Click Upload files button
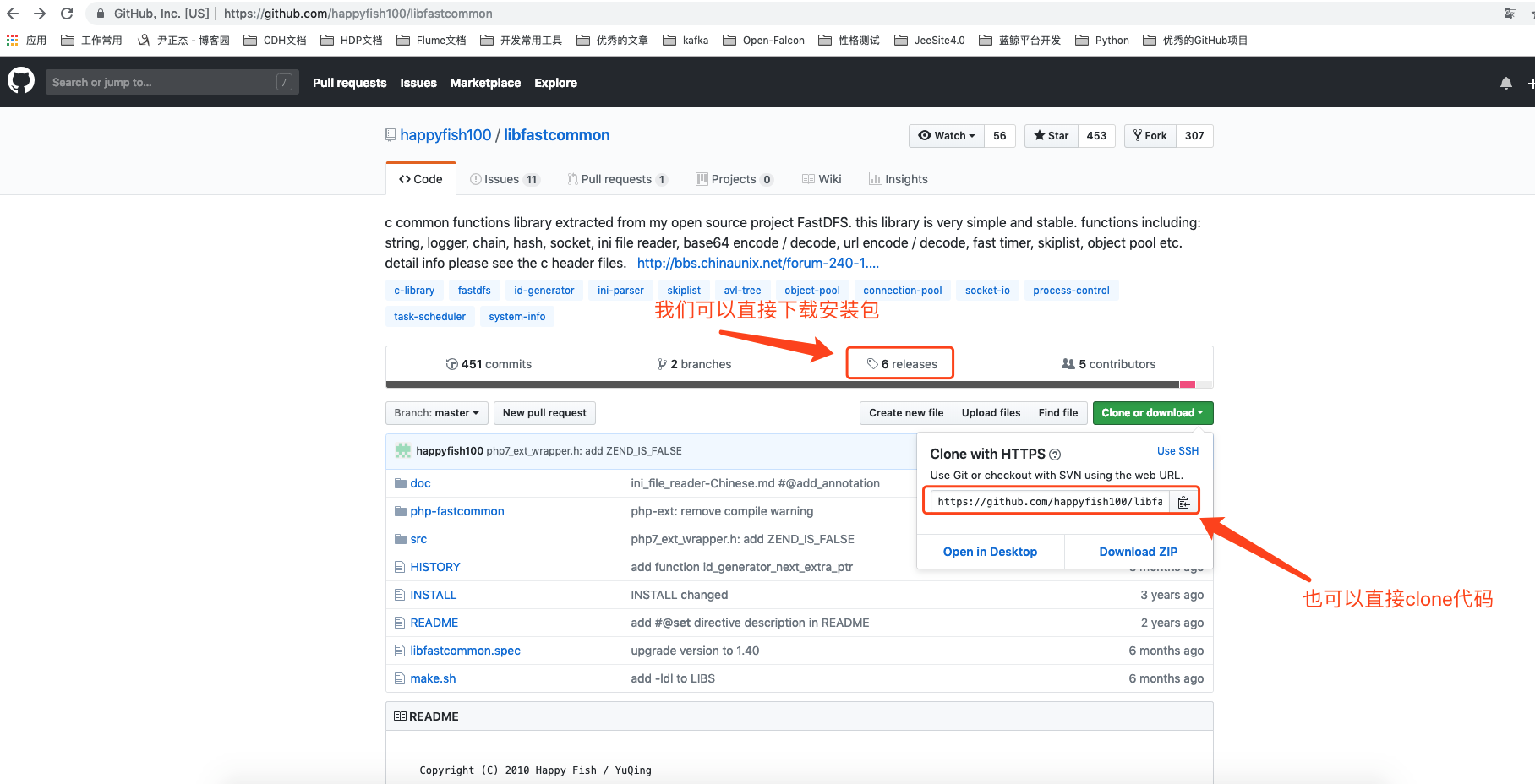This screenshot has height=784, width=1535. point(991,413)
